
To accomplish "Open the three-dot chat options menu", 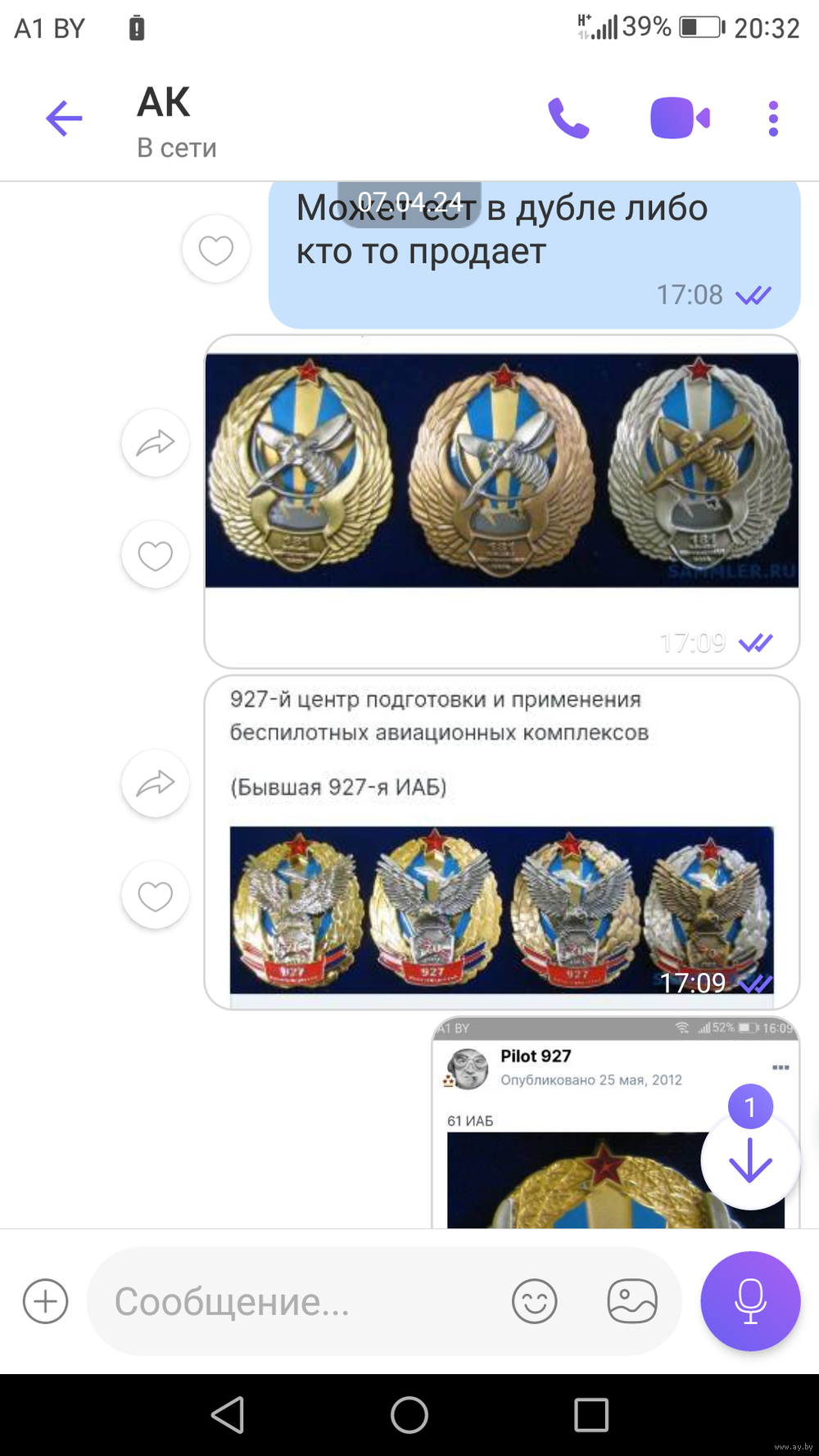I will tap(773, 119).
